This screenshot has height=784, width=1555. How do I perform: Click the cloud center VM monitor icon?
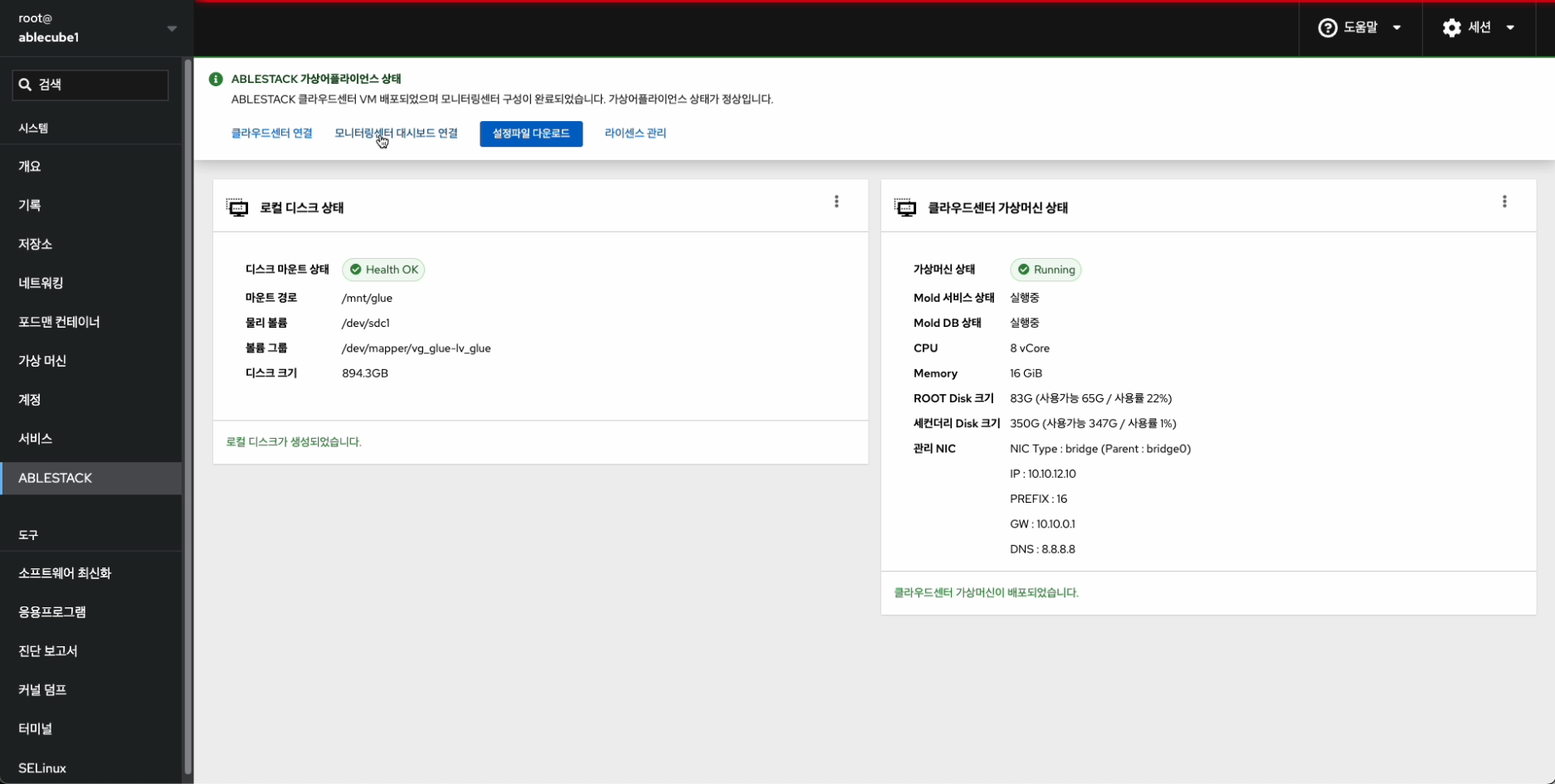coord(905,207)
